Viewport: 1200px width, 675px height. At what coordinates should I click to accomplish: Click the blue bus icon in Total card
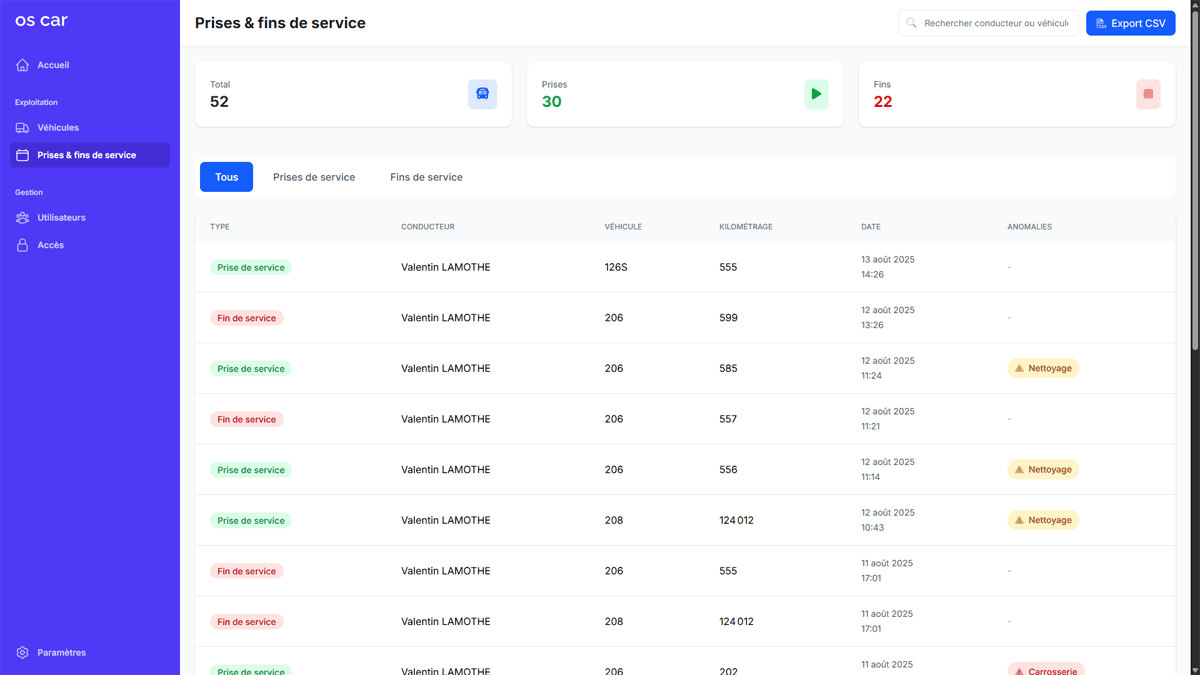482,94
